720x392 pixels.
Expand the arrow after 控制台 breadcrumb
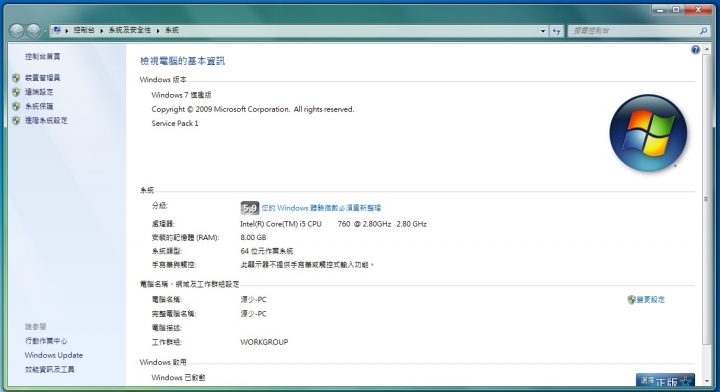point(101,31)
